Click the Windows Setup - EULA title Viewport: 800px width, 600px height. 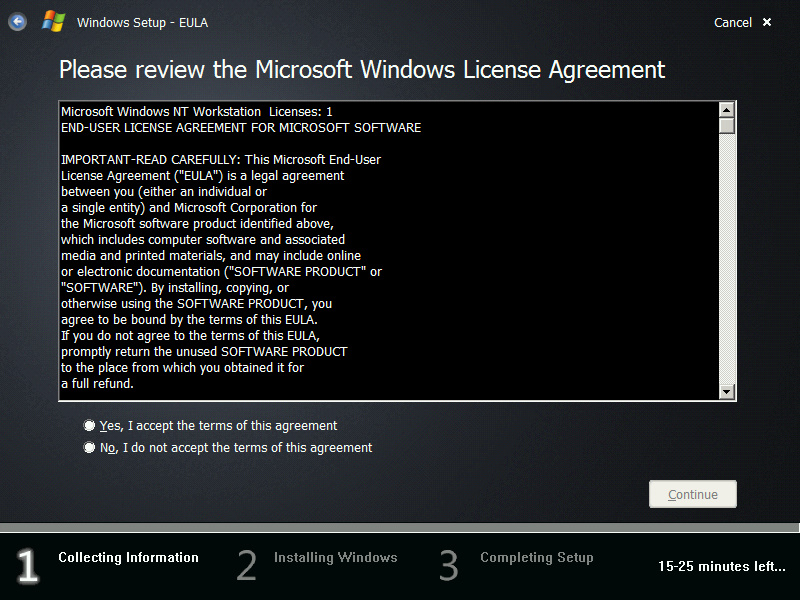pyautogui.click(x=142, y=22)
